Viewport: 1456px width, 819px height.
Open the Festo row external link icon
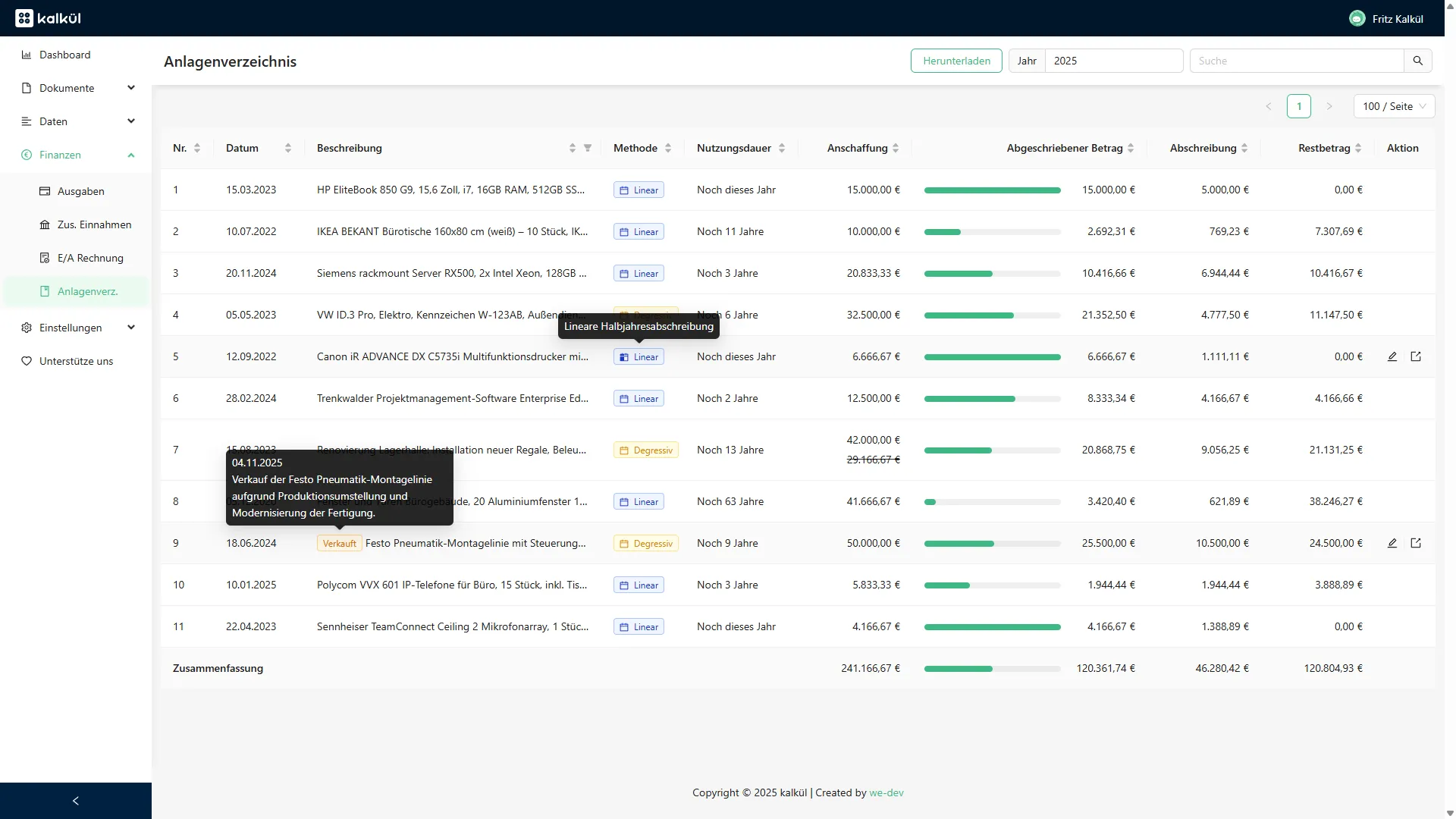click(1416, 543)
